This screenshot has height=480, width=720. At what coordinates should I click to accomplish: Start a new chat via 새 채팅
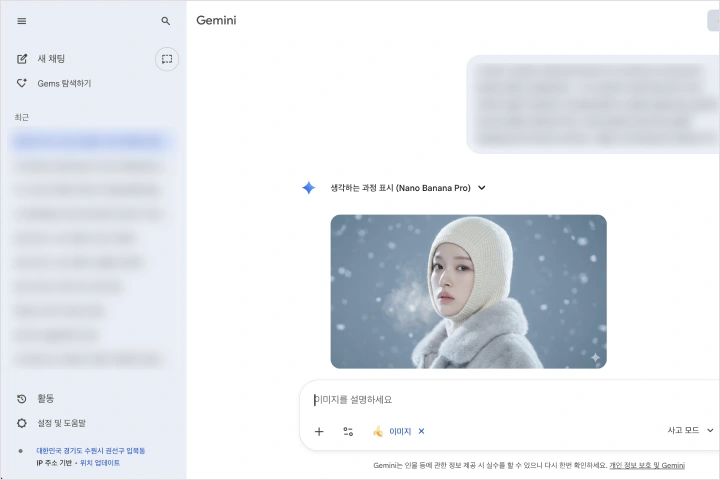coord(51,59)
